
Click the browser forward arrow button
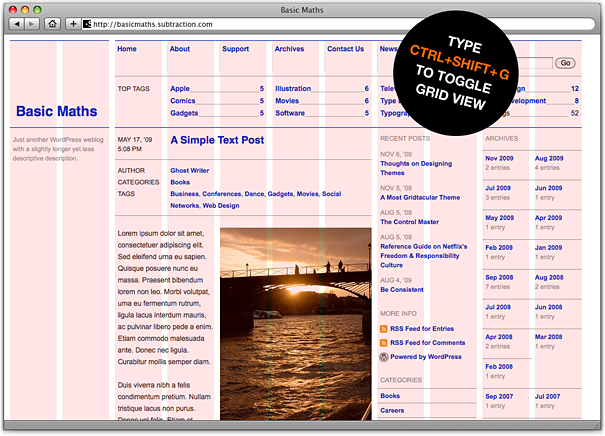32,24
